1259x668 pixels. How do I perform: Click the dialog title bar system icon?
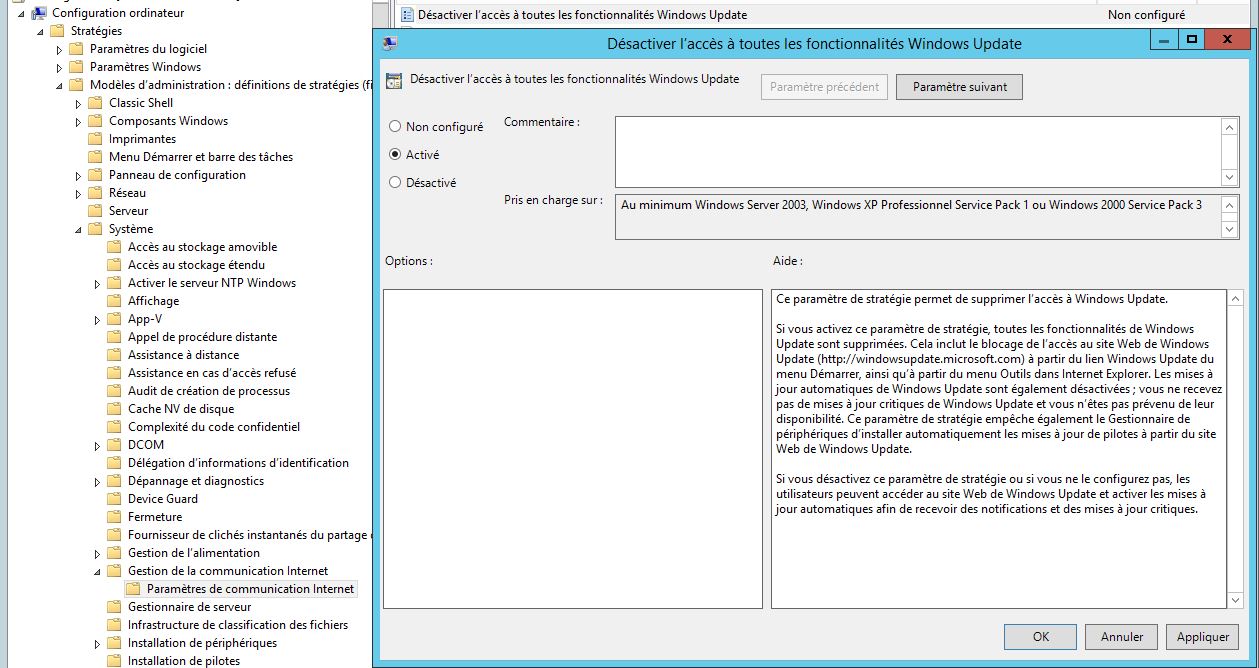[390, 43]
